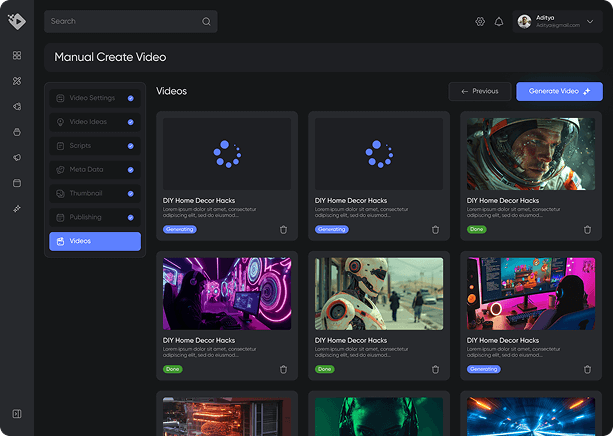Click the Scripts document icon
This screenshot has height=436, width=613.
coord(60,146)
